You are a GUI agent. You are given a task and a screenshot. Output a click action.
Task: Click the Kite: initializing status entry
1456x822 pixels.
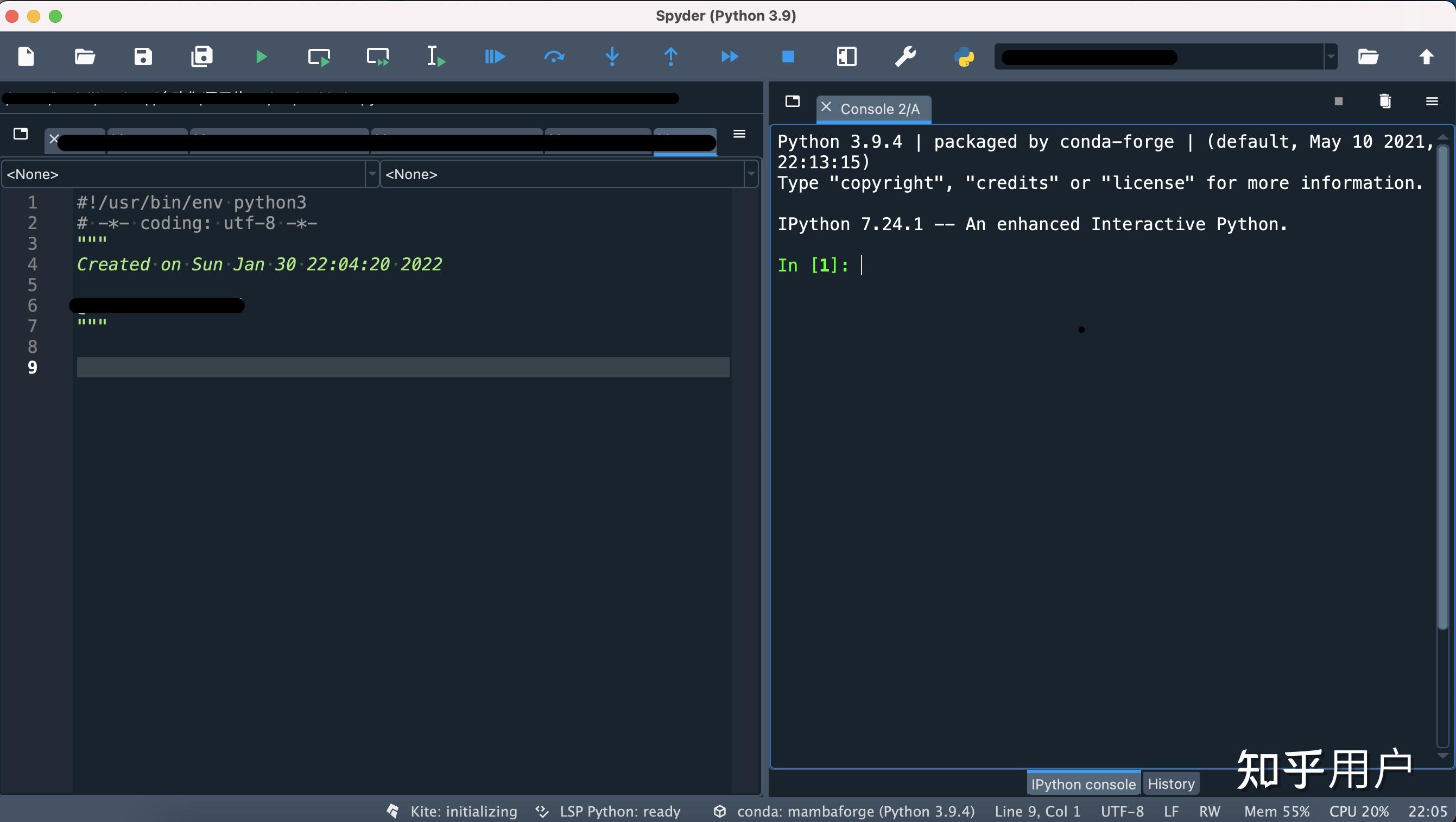464,811
